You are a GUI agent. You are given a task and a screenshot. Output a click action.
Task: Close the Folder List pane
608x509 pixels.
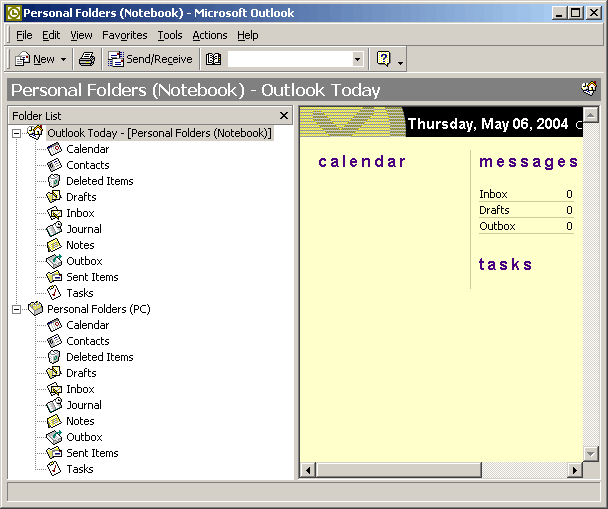[x=284, y=116]
